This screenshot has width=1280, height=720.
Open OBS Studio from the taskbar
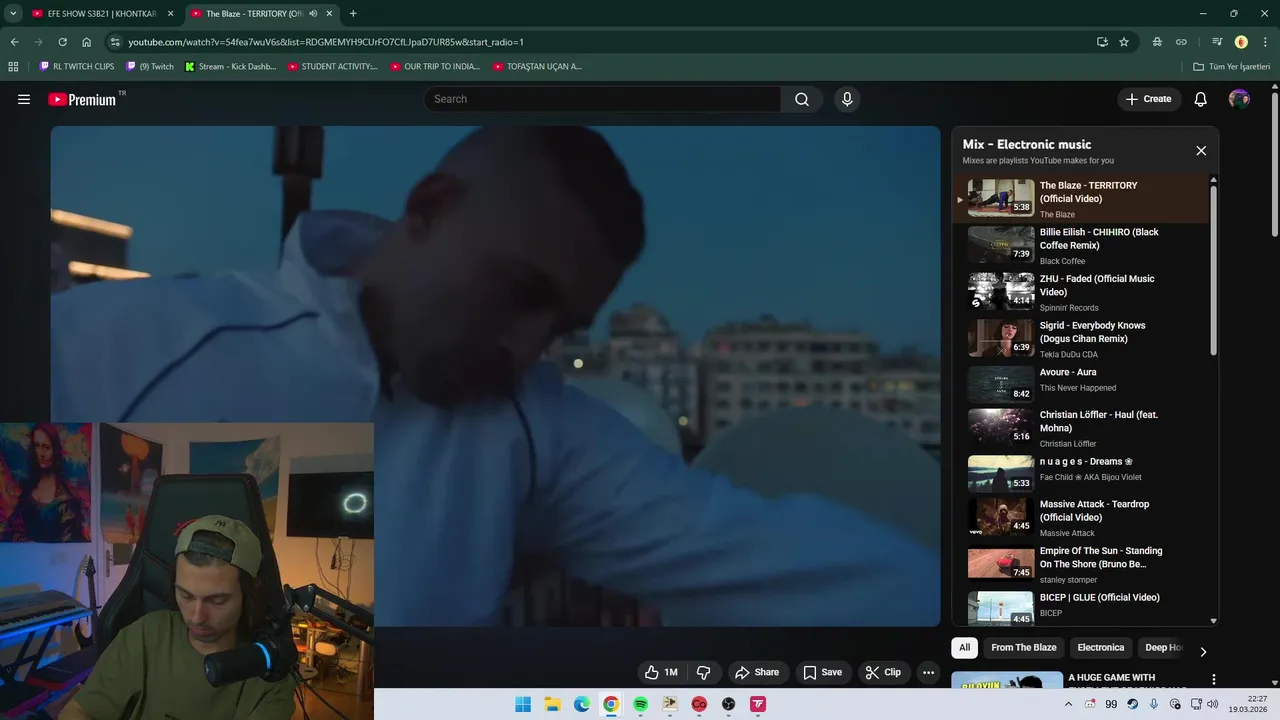tap(728, 704)
